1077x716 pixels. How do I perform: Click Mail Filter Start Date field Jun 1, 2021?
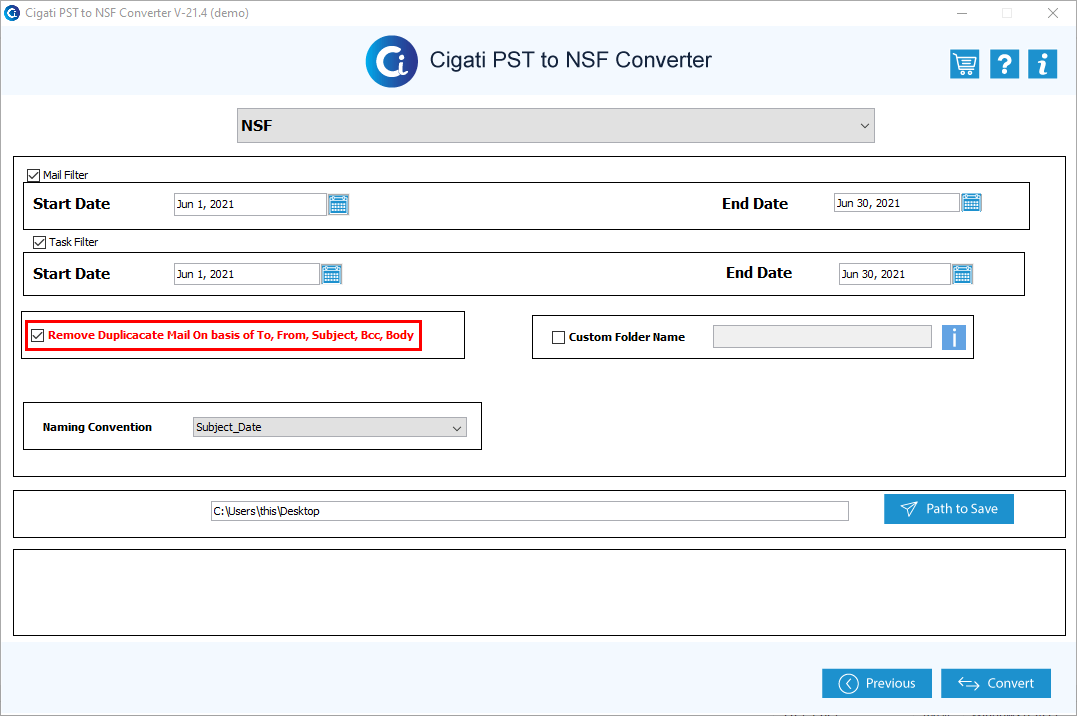(x=250, y=205)
